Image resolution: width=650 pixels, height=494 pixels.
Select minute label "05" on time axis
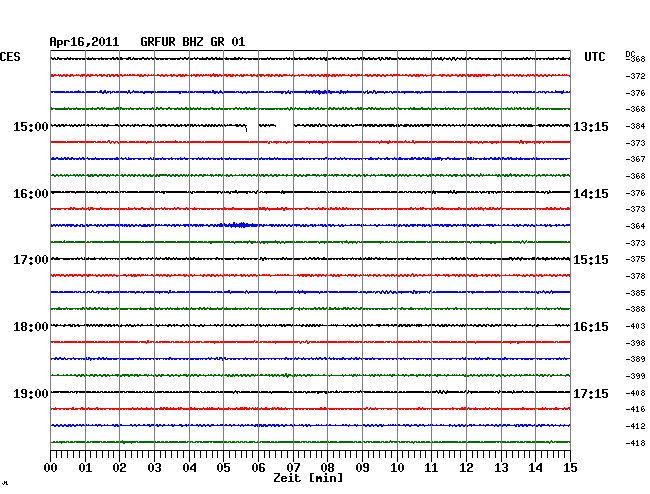tap(223, 468)
